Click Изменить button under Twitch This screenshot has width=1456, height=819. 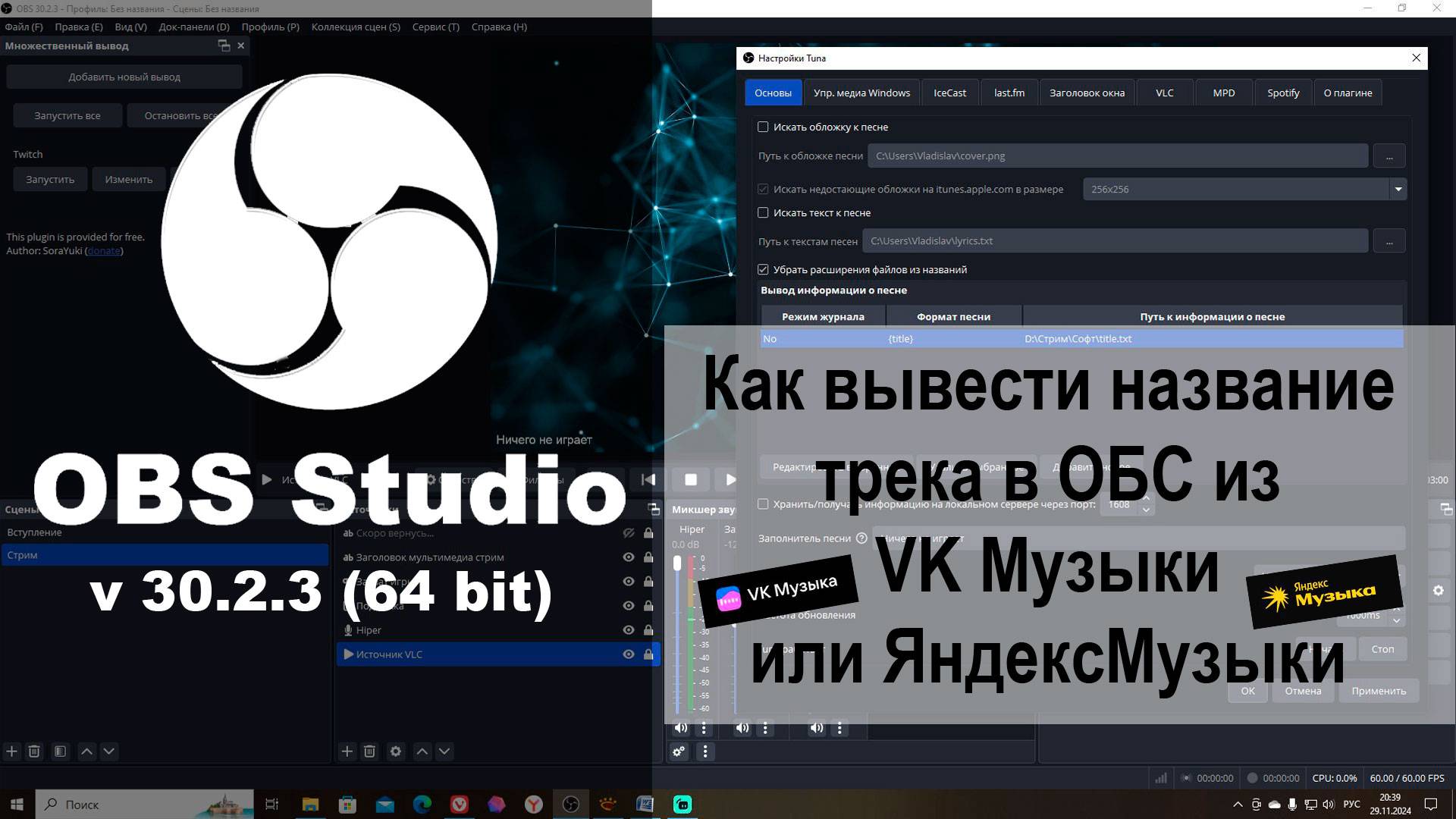pos(129,179)
